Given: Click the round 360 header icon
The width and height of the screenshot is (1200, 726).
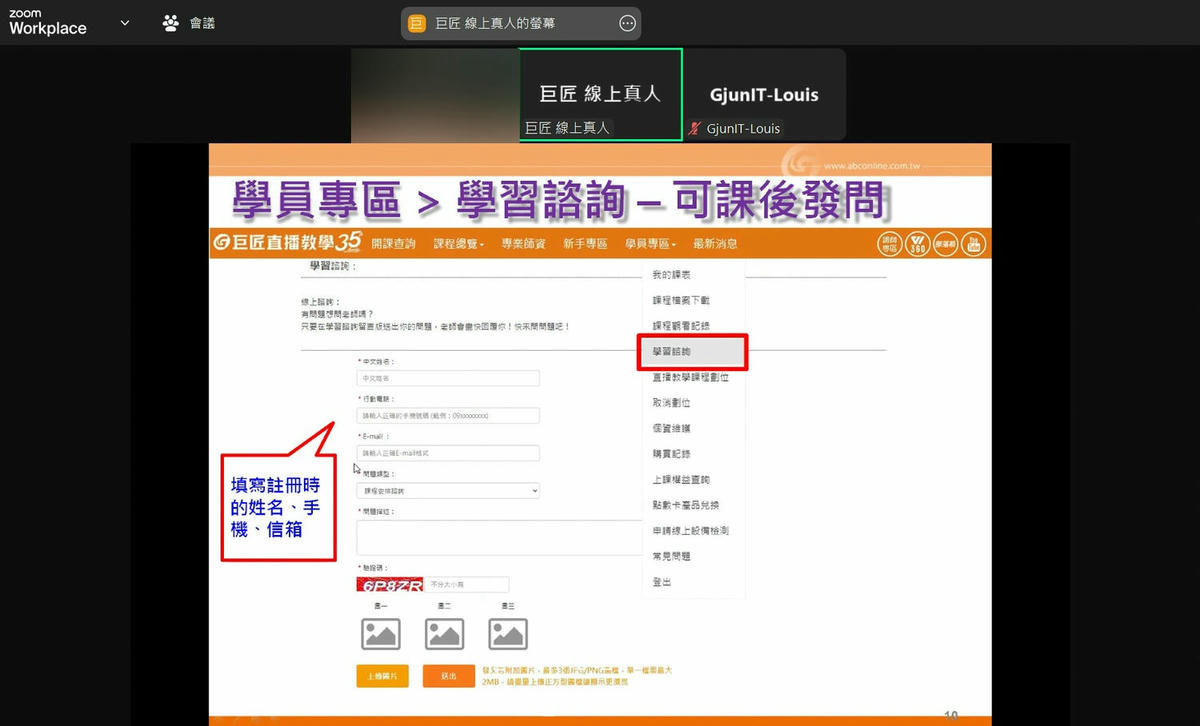Looking at the screenshot, I should (917, 244).
